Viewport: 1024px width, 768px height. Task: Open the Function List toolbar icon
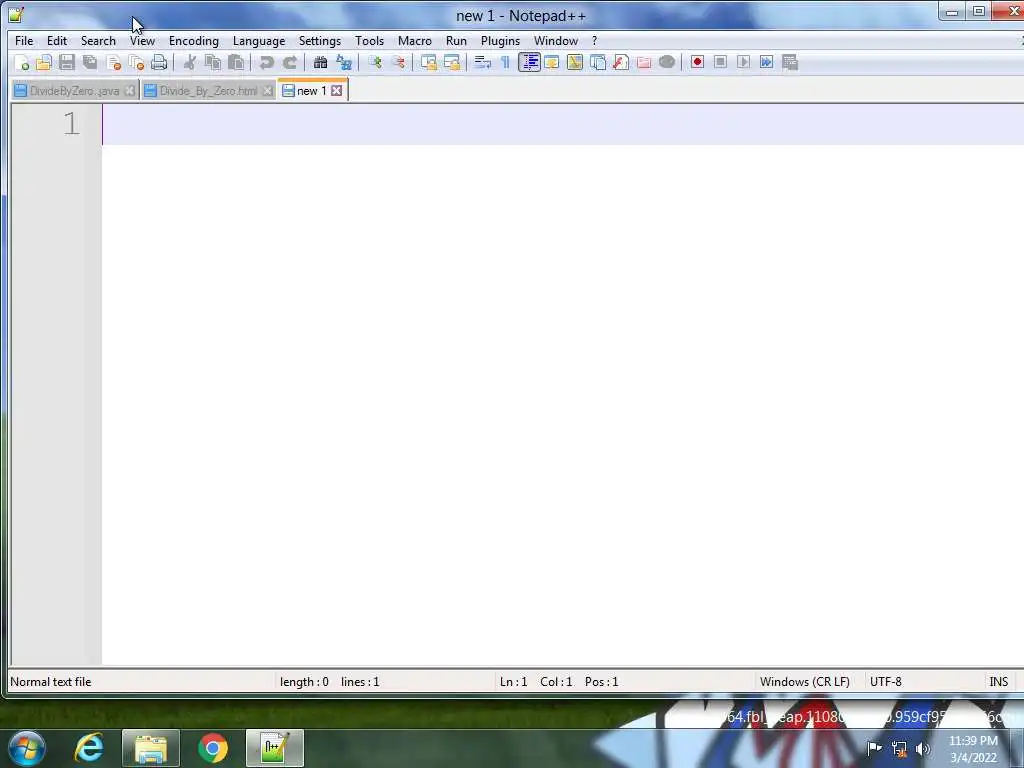point(621,63)
